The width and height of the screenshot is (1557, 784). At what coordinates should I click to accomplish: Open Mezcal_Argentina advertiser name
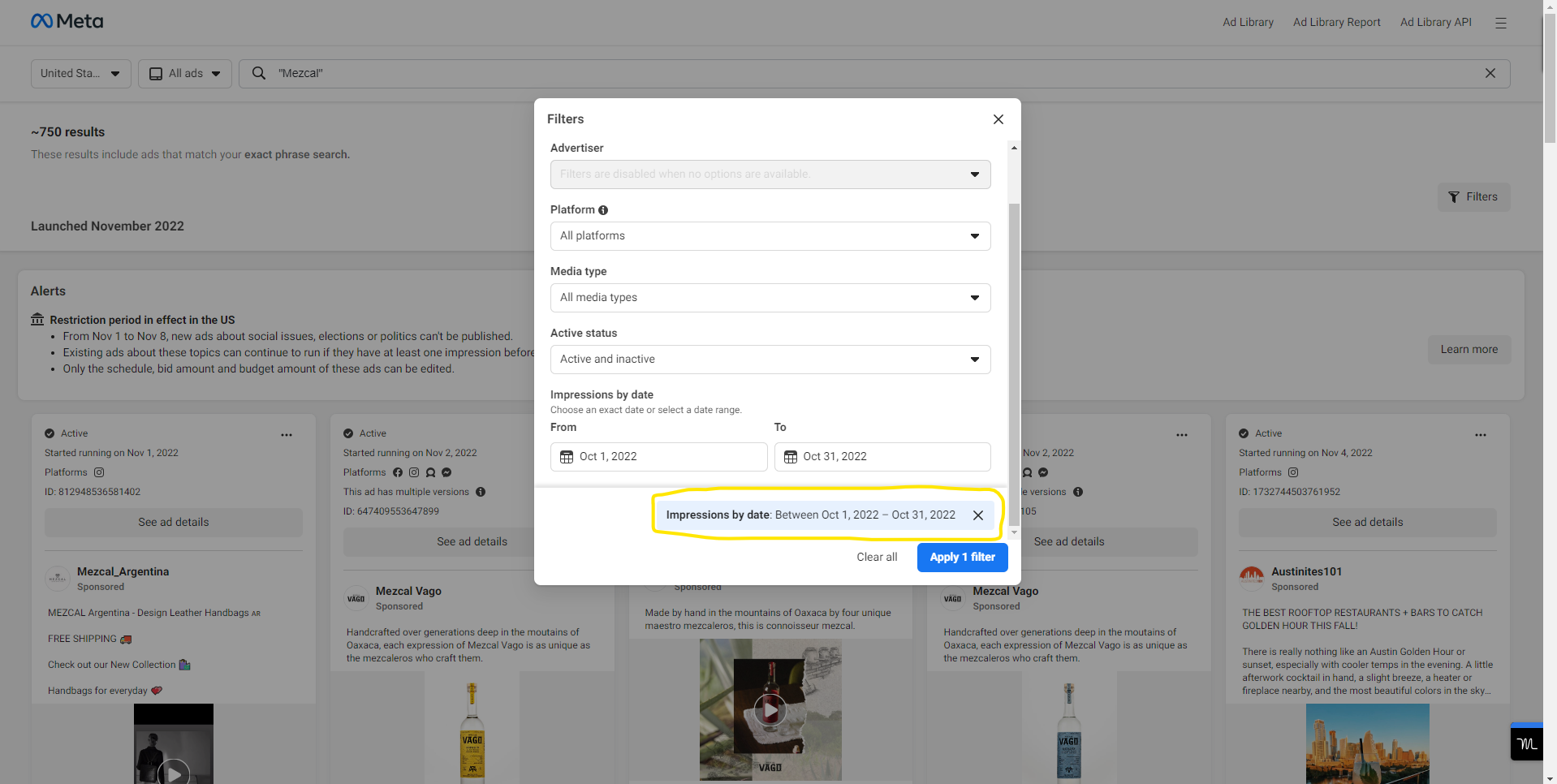click(123, 572)
